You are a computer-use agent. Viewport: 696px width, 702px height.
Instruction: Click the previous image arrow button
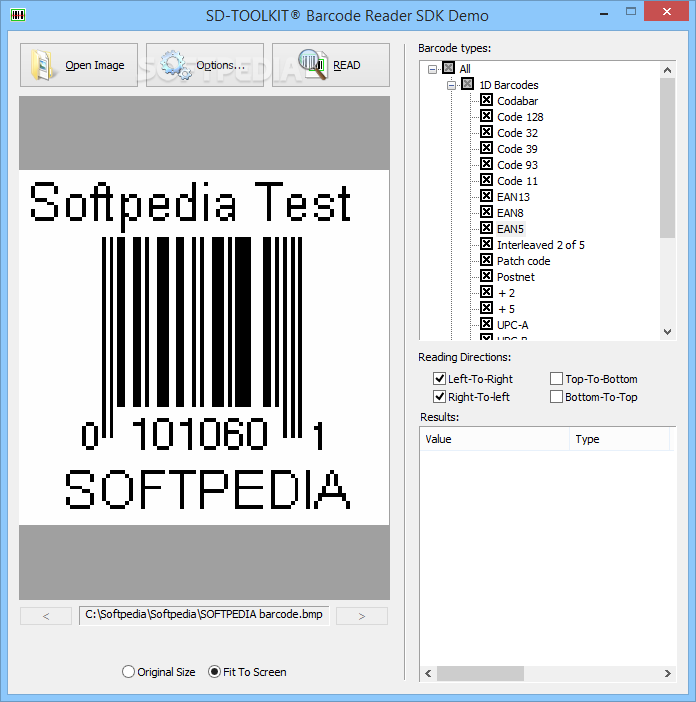(46, 616)
